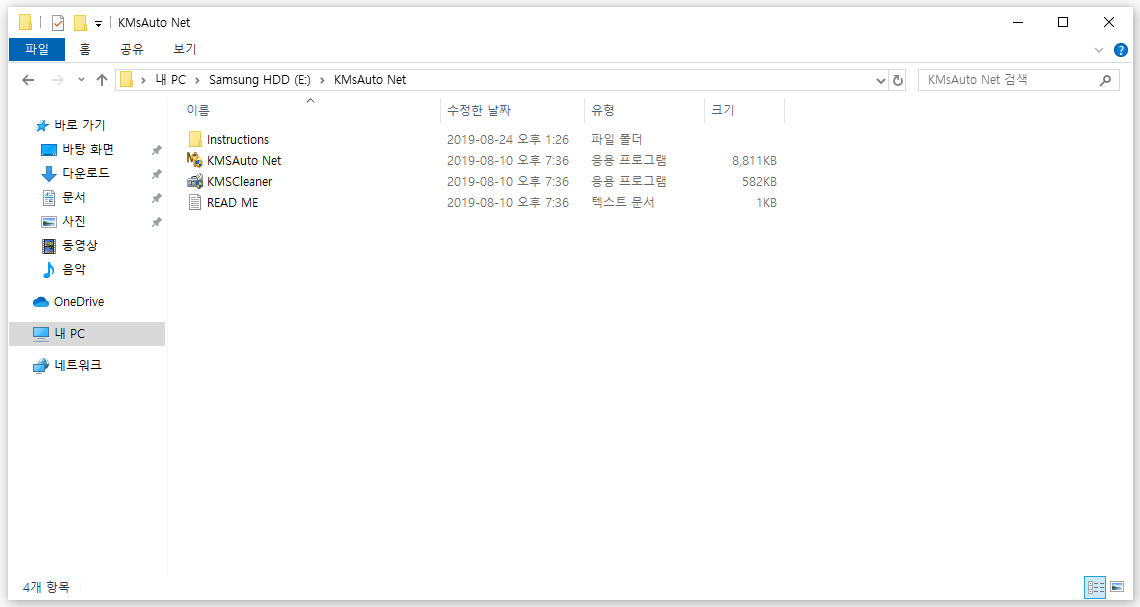Switch to details view layout icon

pyautogui.click(x=1096, y=587)
